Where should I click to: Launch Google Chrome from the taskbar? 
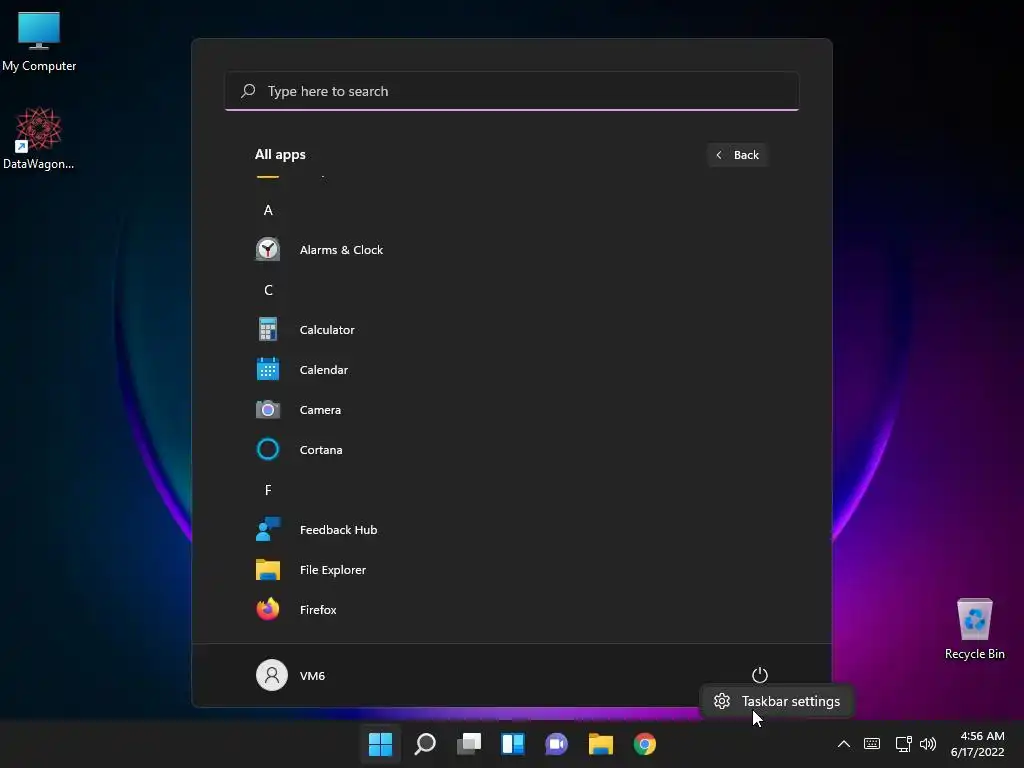(x=645, y=744)
